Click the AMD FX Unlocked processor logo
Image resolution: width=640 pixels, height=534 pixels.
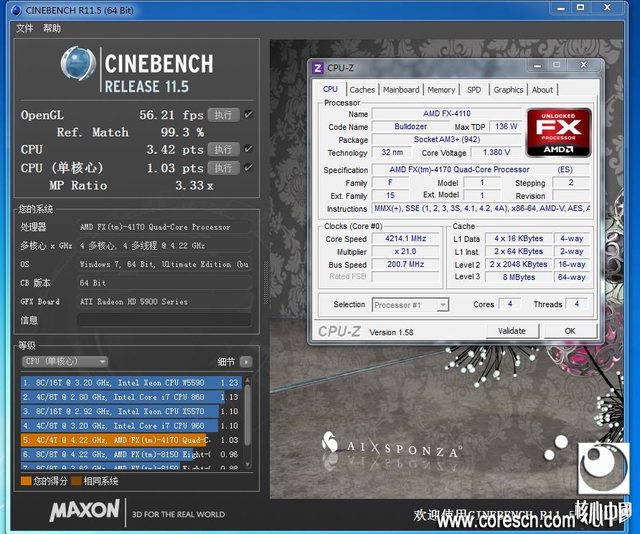click(x=559, y=132)
